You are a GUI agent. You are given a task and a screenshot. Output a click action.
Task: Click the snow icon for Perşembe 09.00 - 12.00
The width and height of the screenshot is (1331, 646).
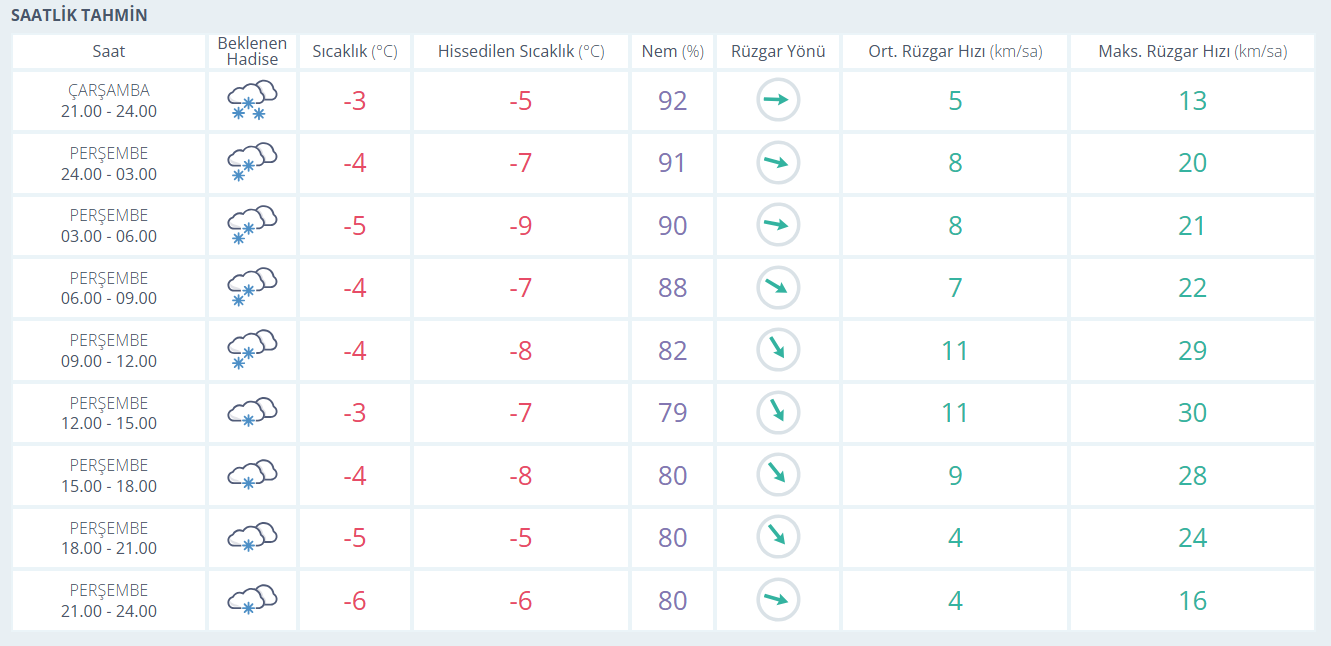252,351
